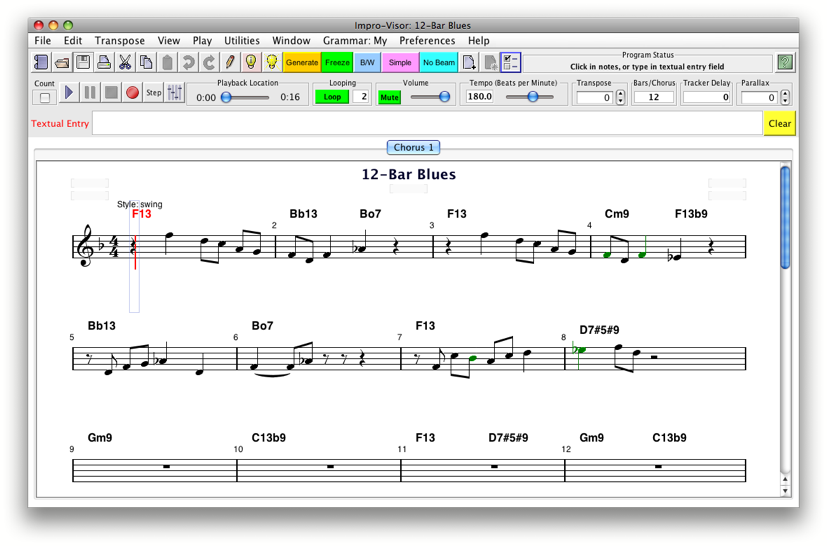Click the Transpose stepper arrows
This screenshot has height=546, width=827.
pyautogui.click(x=621, y=97)
